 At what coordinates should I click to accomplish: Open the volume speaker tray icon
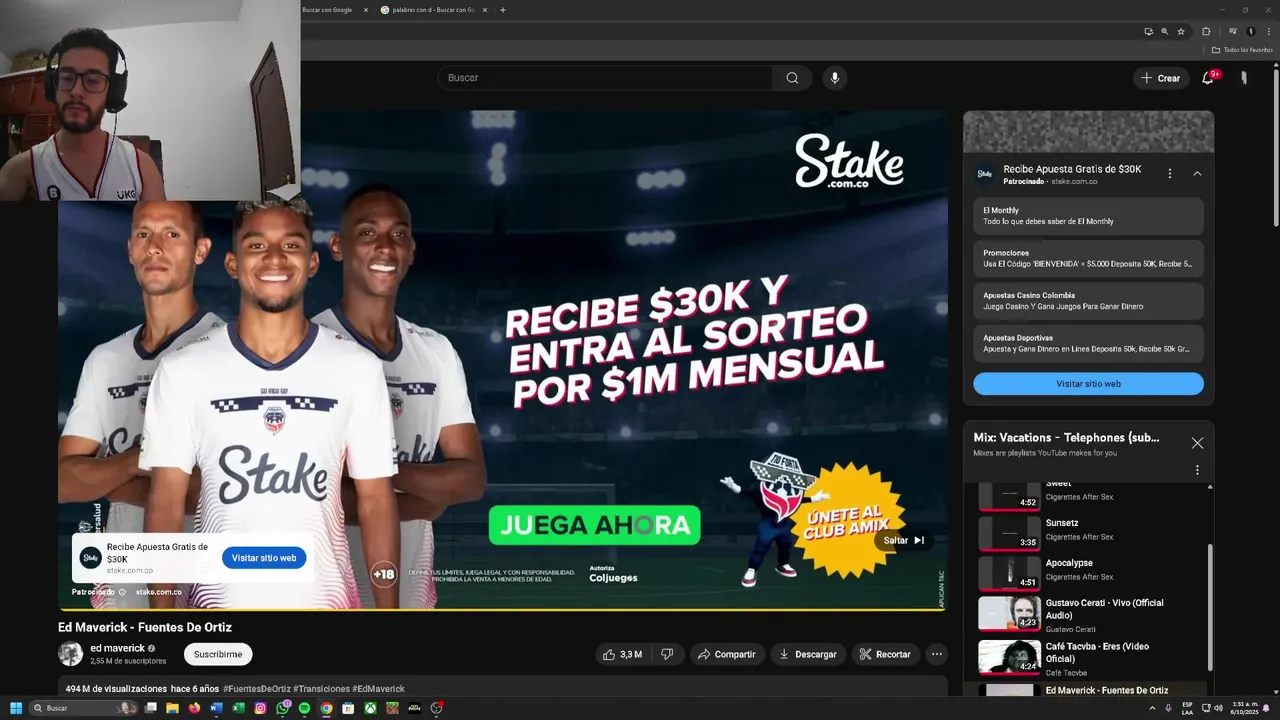1218,708
